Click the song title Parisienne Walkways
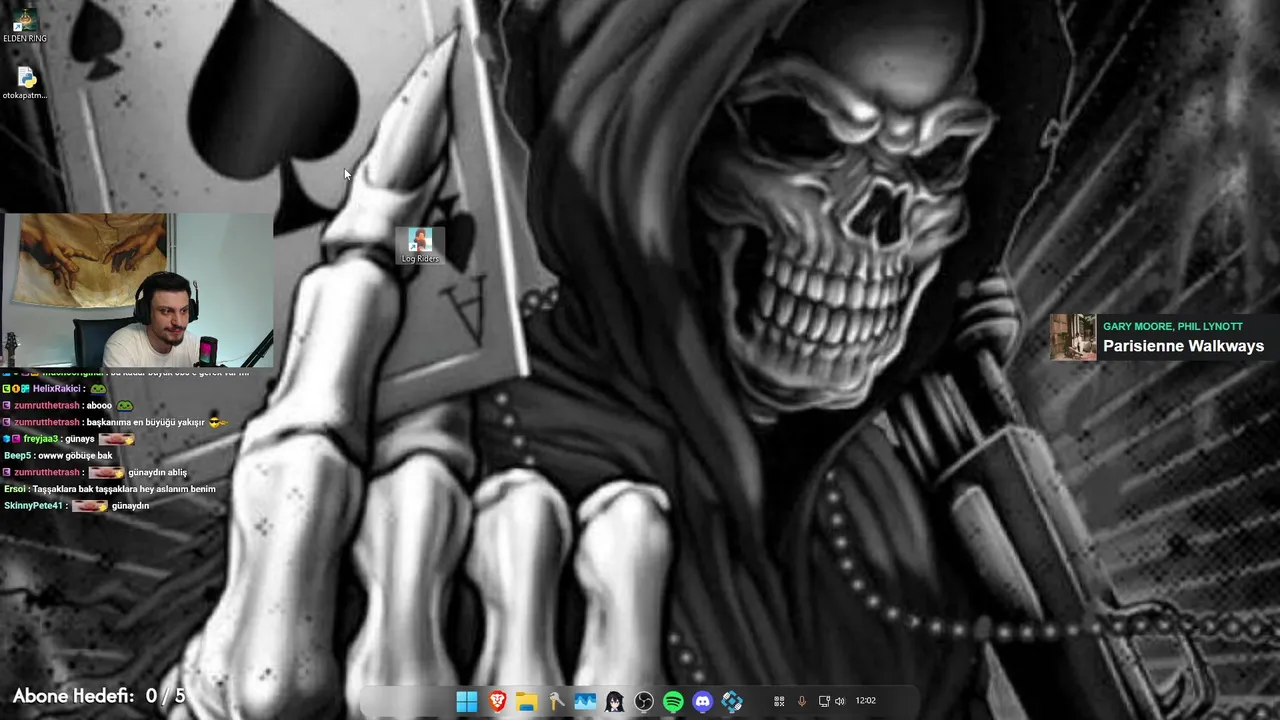 coord(1183,346)
